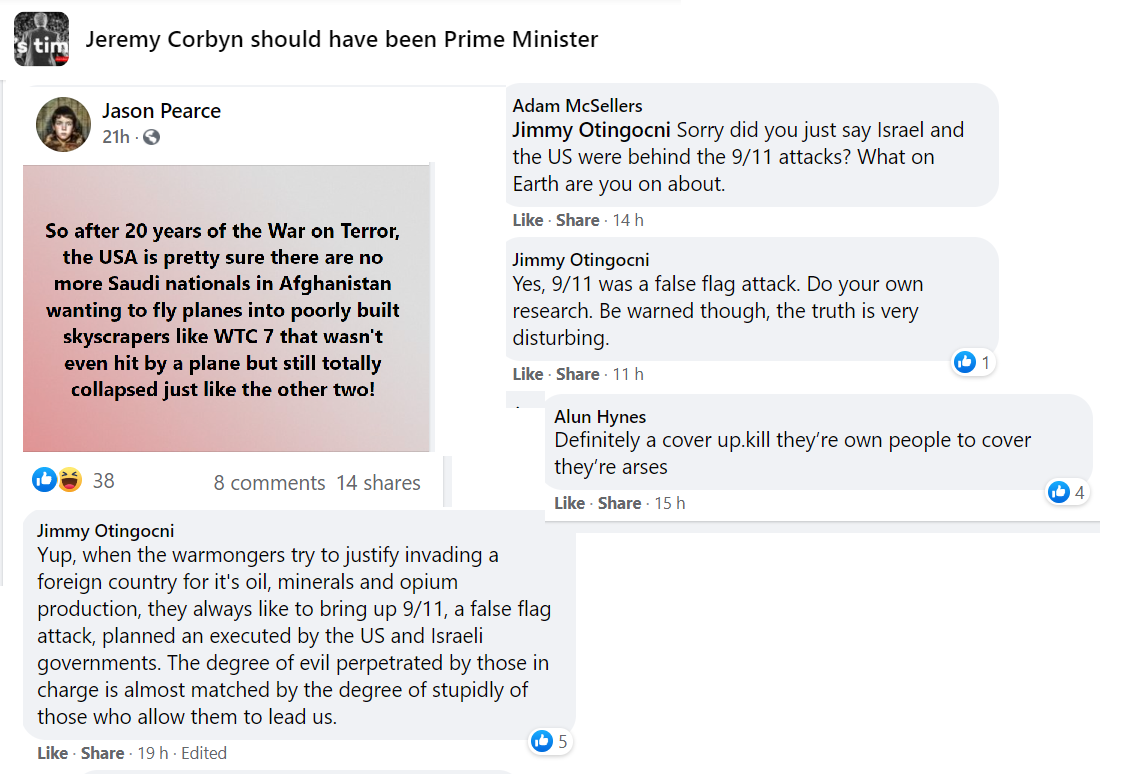Click Jason Pearce's name on the post
Image resolution: width=1134 pixels, height=783 pixels.
tap(161, 111)
